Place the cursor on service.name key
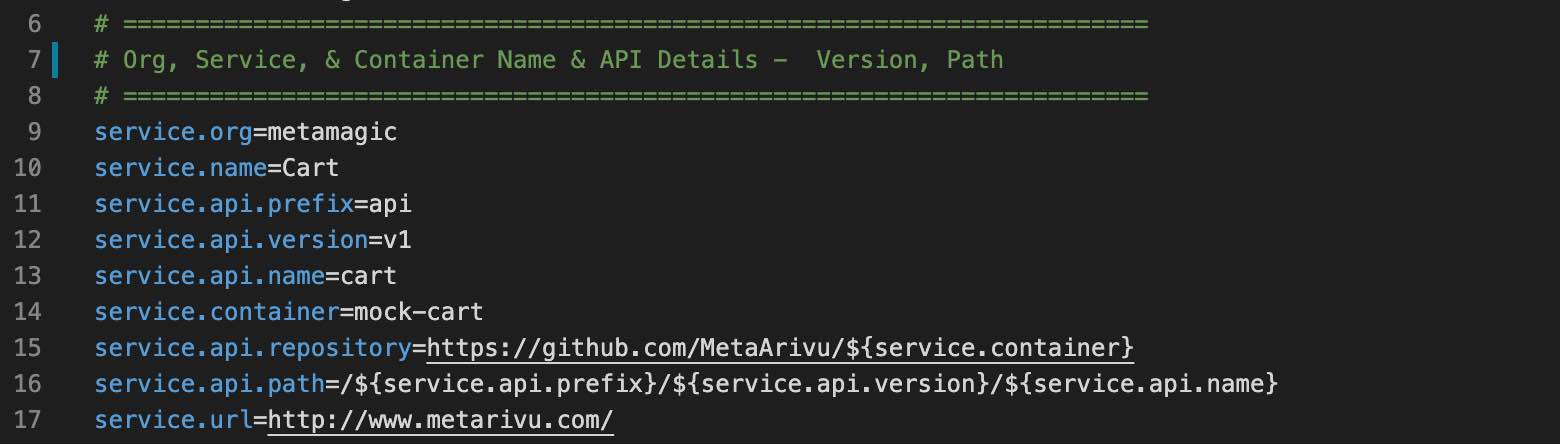The height and width of the screenshot is (444, 1560). (x=181, y=168)
